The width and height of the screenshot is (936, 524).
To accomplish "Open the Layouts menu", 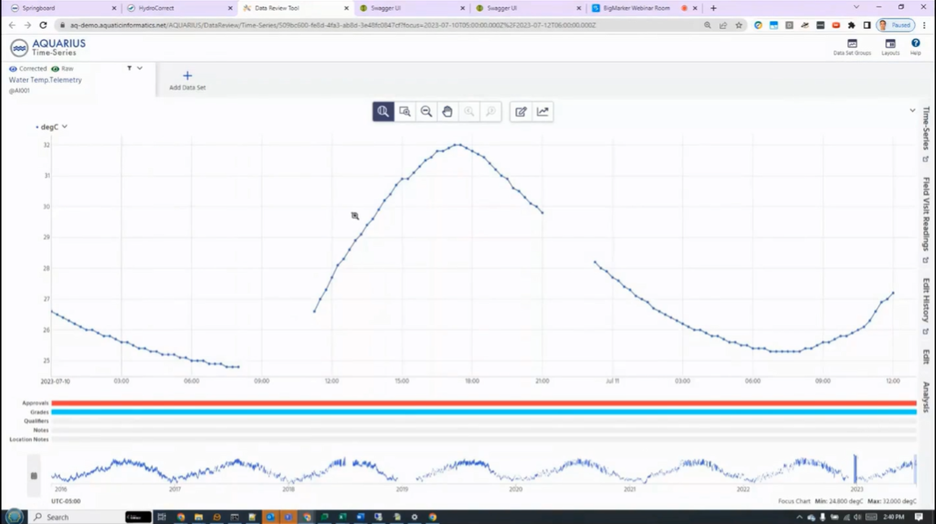I will pos(890,47).
